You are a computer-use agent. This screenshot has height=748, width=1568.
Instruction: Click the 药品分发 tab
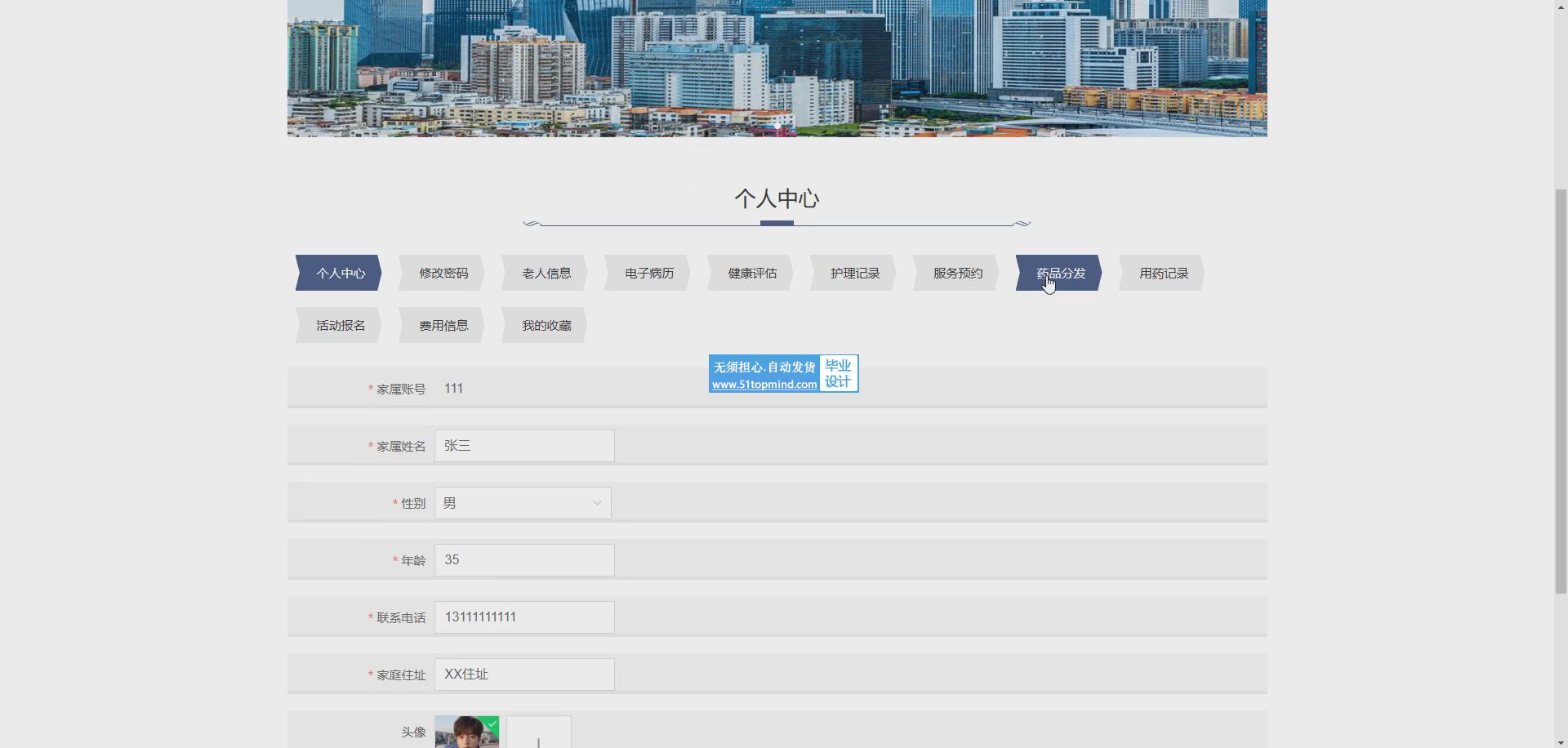(1060, 273)
